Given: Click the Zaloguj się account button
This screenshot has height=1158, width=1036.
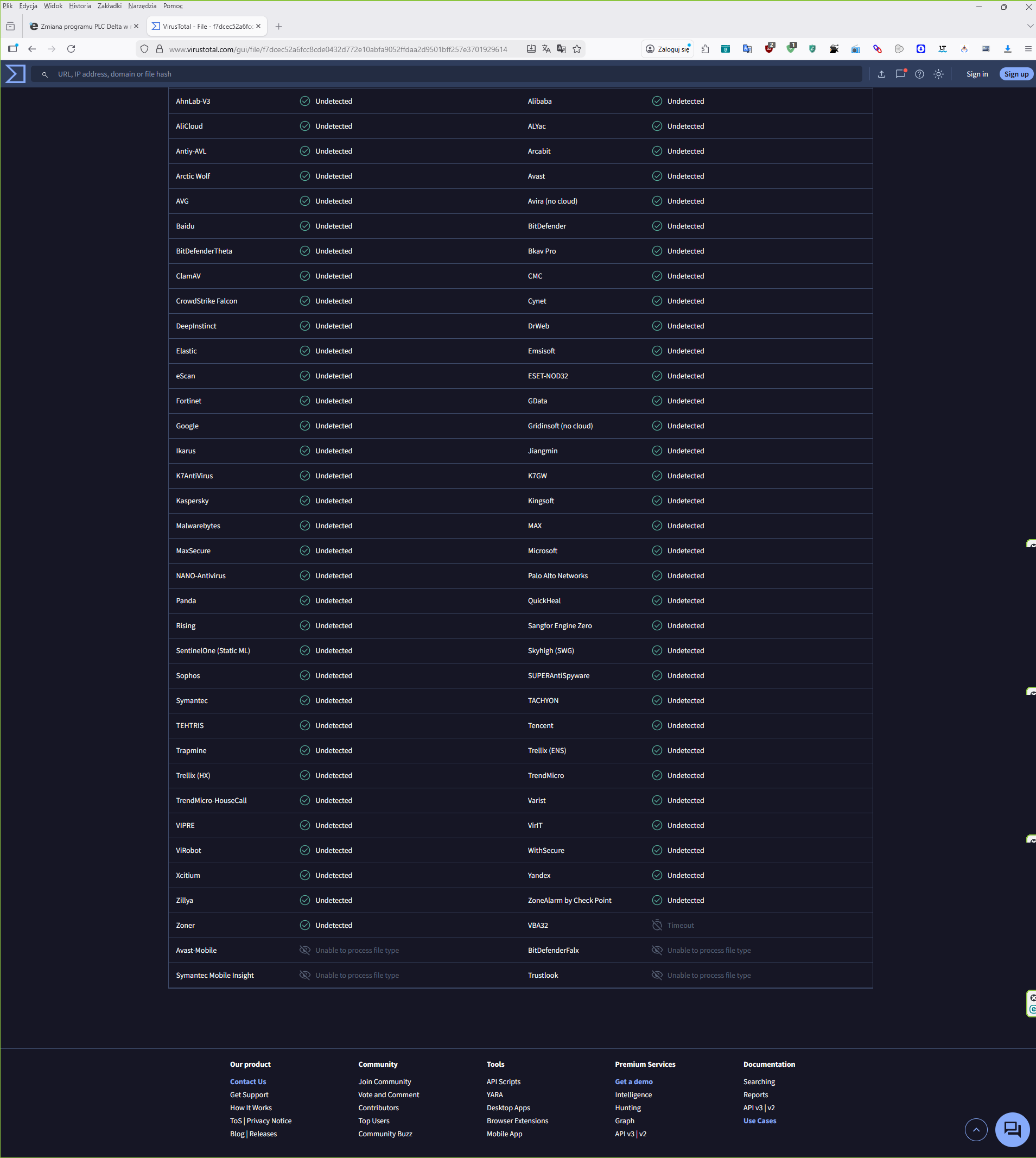Looking at the screenshot, I should 668,49.
